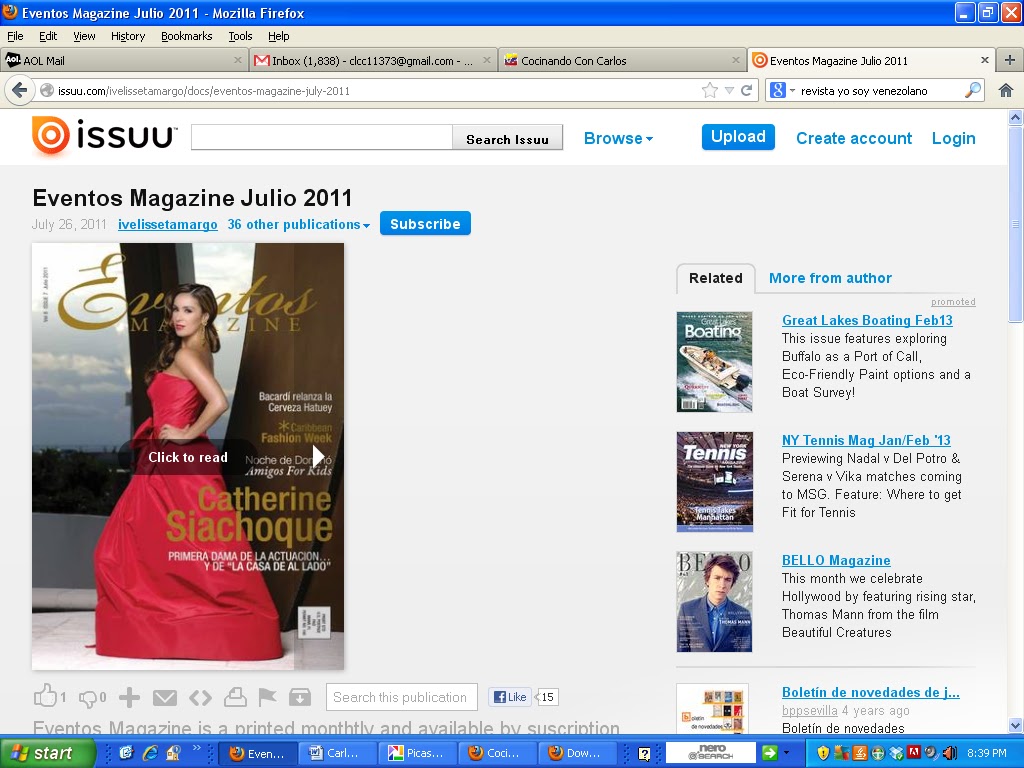Open Great Lakes Boating Feb13 link
Viewport: 1024px width, 768px height.
867,320
